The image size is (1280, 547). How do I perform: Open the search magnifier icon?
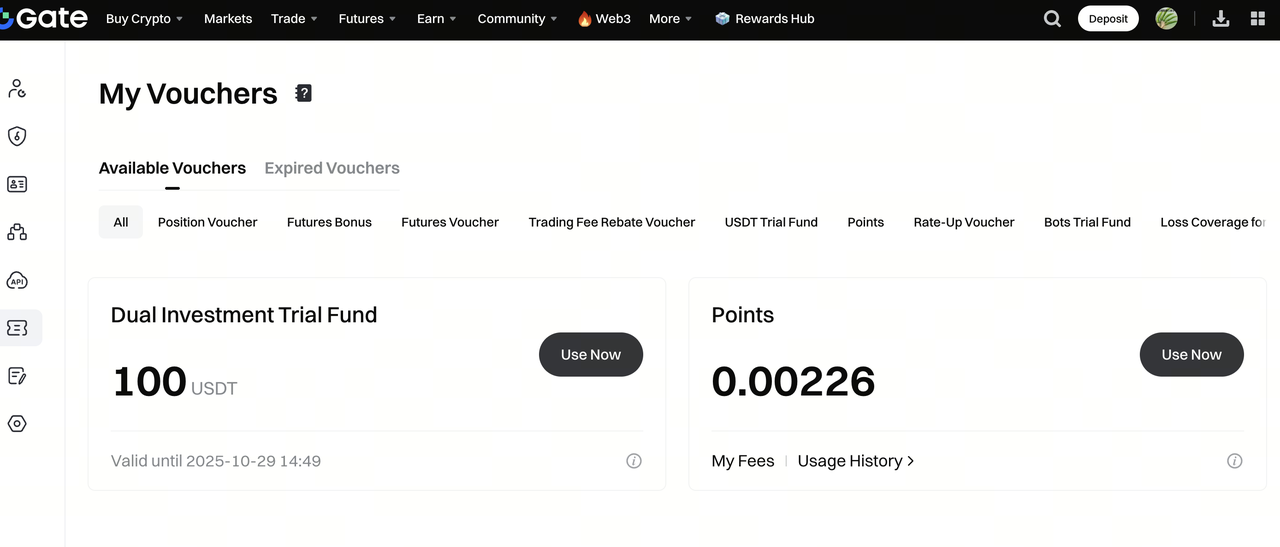[1052, 19]
